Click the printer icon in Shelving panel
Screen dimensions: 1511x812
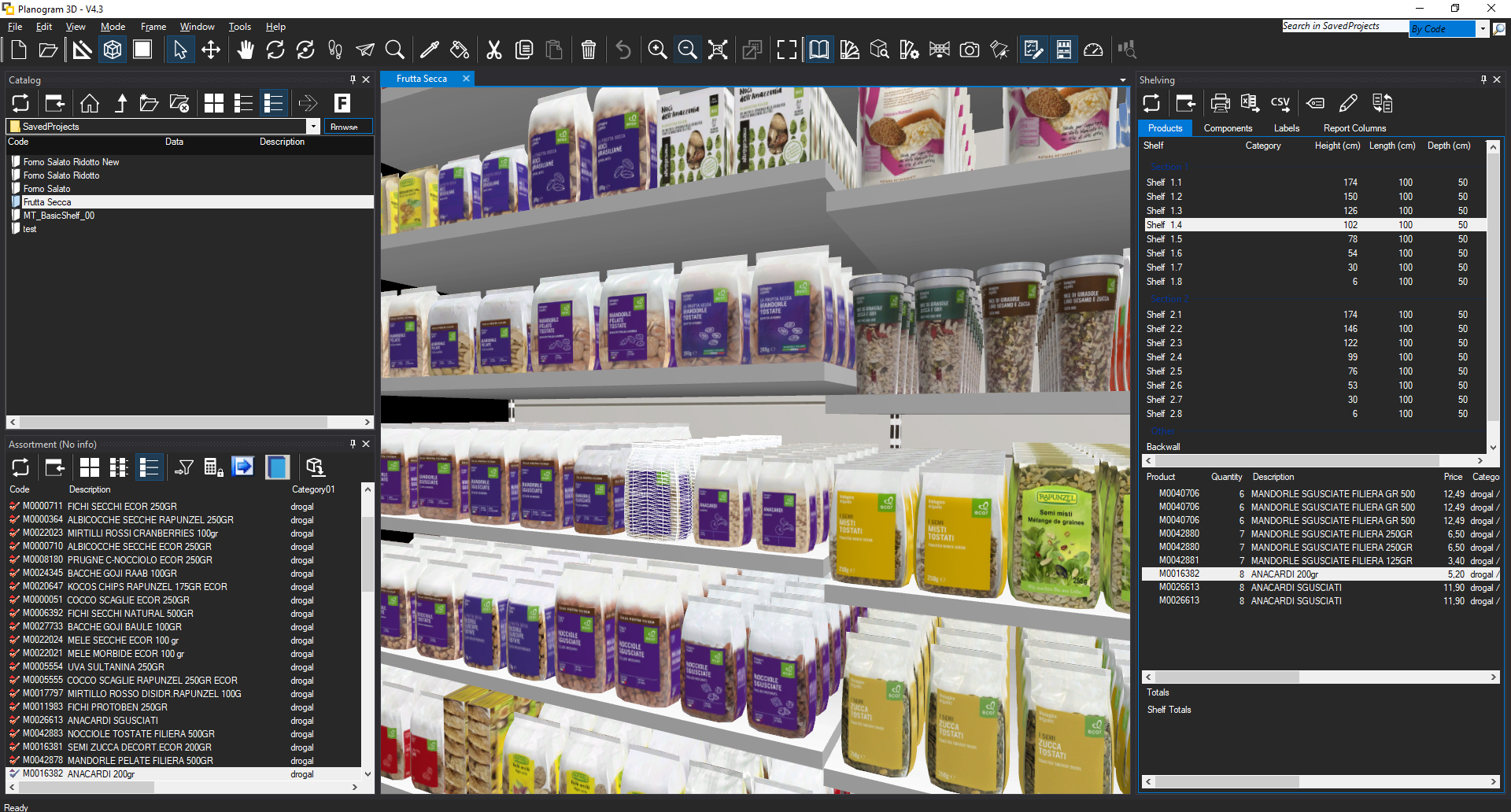pyautogui.click(x=1220, y=103)
